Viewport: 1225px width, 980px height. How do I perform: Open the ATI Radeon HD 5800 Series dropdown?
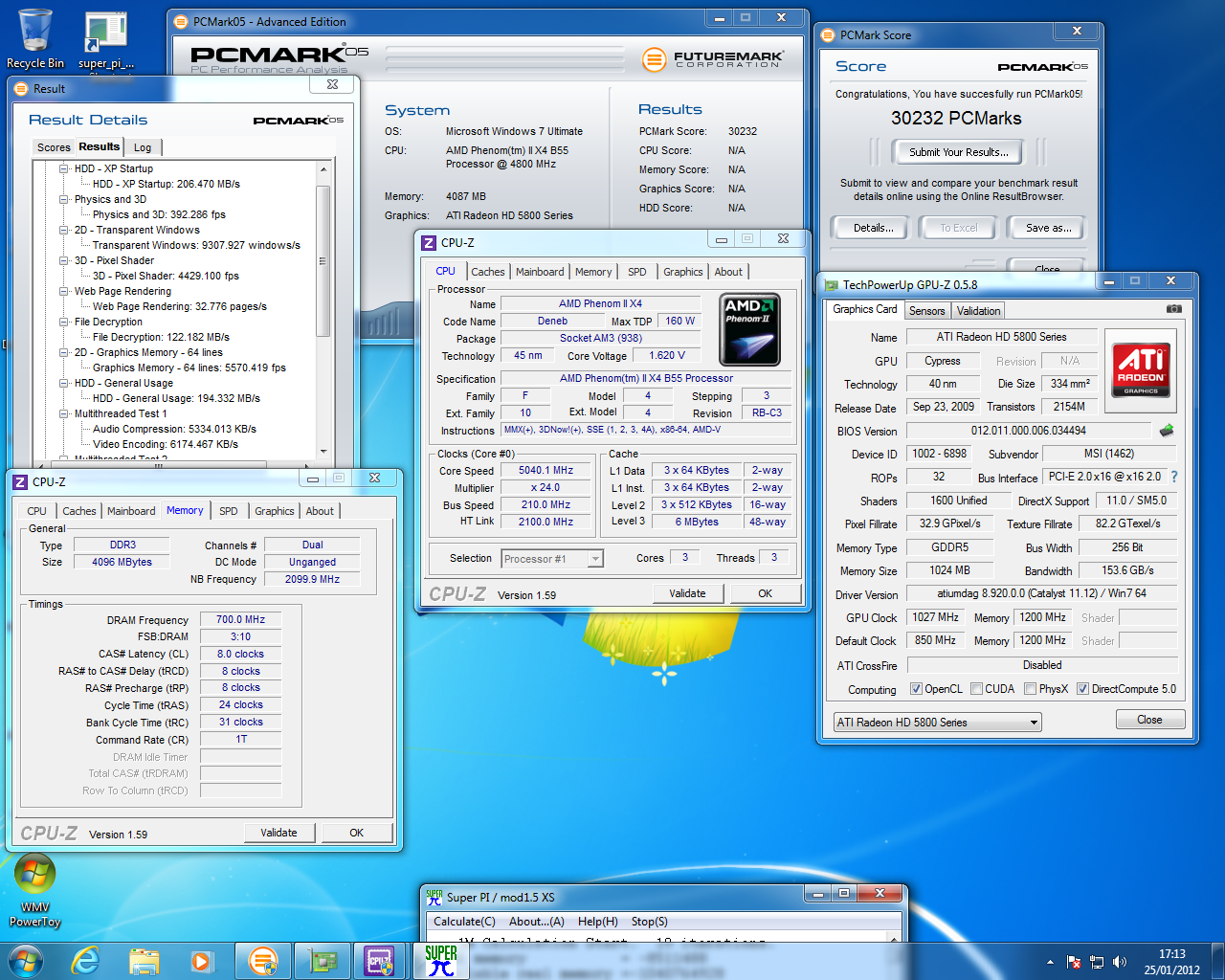(937, 723)
